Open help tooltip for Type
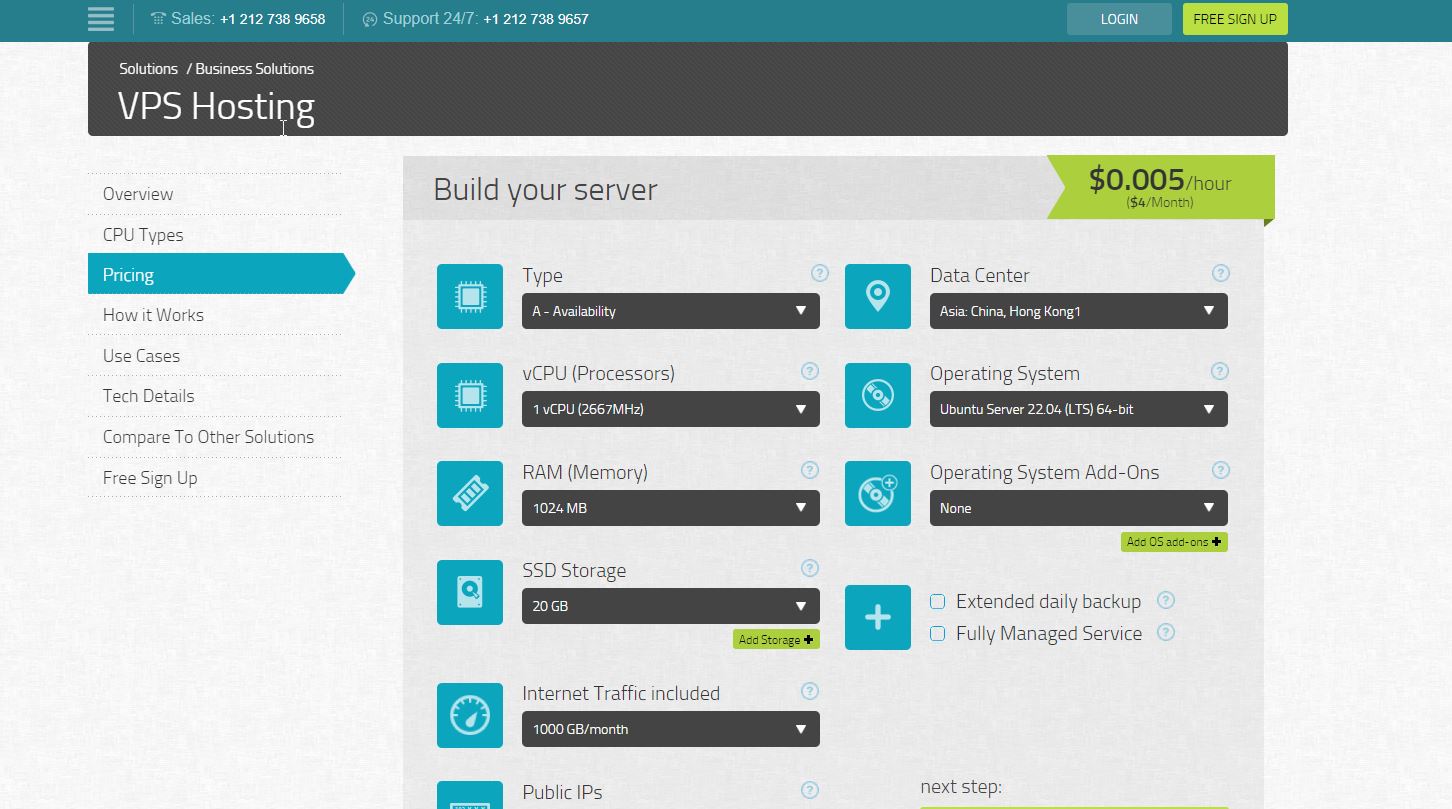1452x809 pixels. [820, 273]
